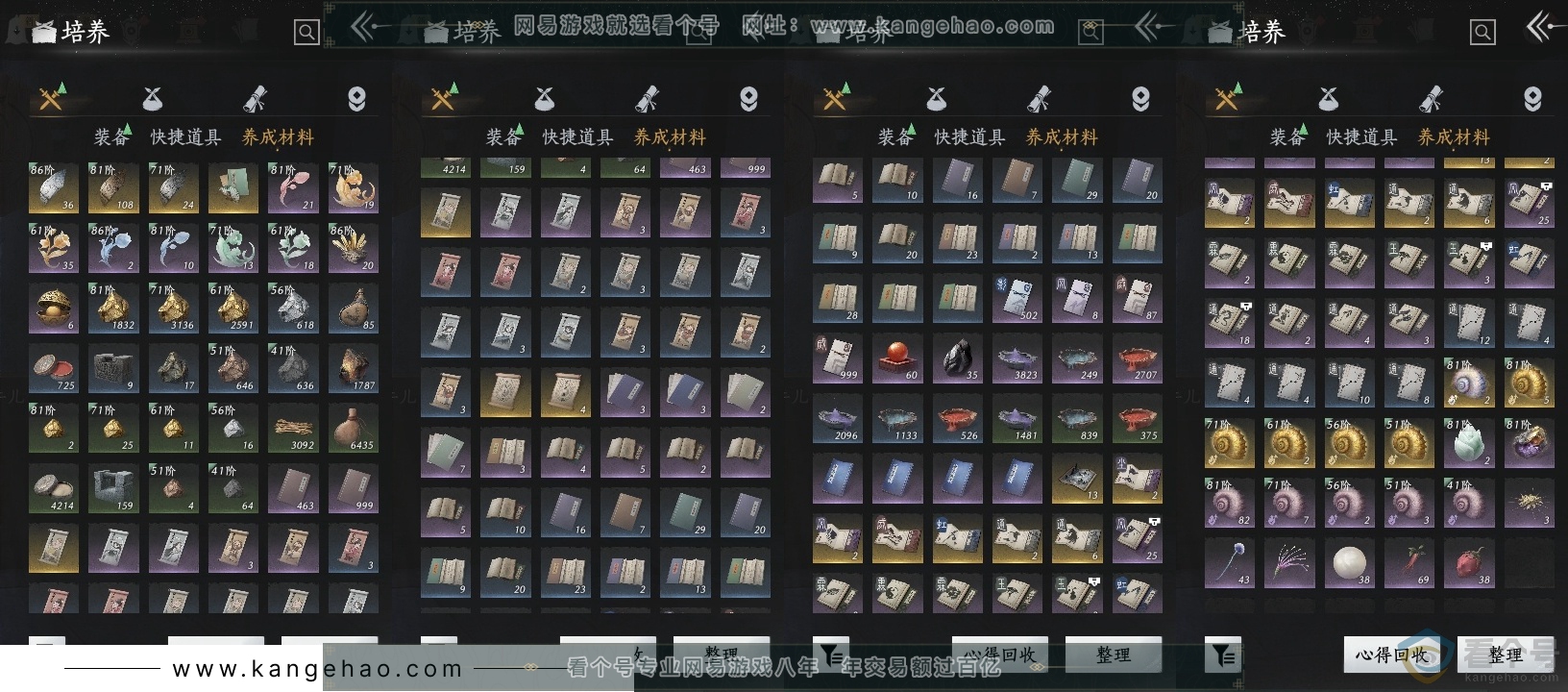Select the letter item with count 87
Viewport: 1568px width, 692px height.
(1138, 298)
